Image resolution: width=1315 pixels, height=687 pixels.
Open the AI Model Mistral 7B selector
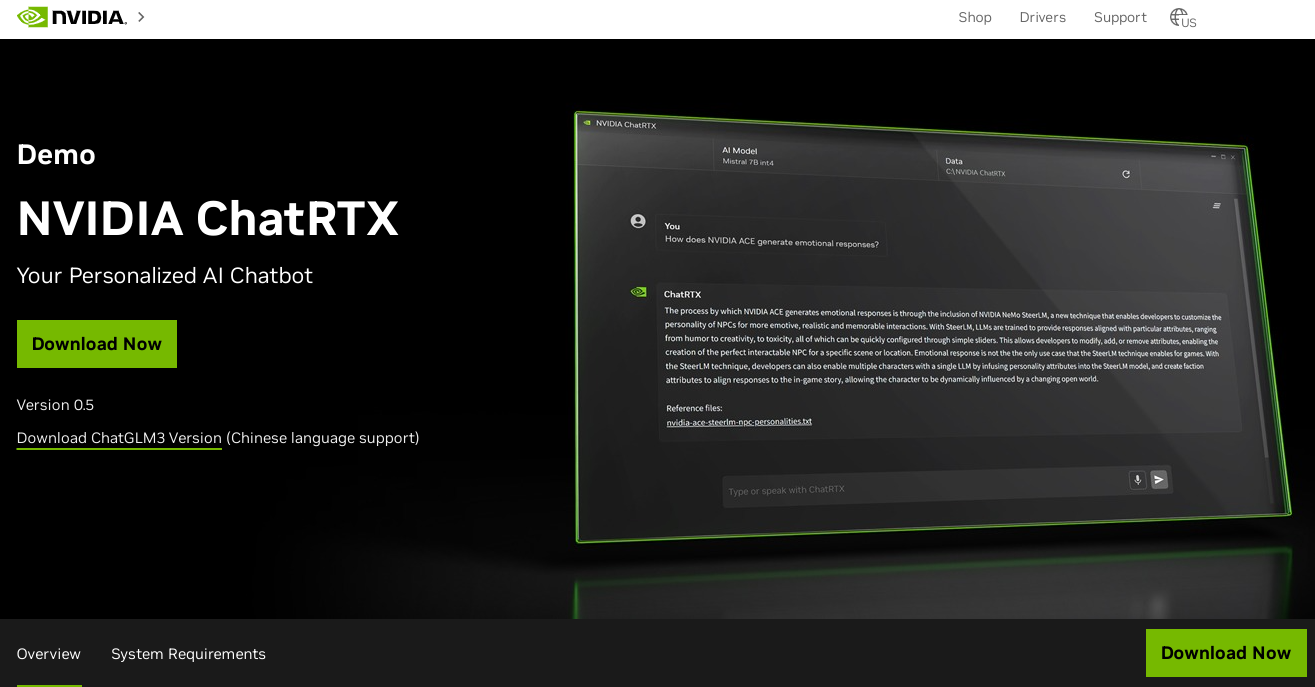coord(748,156)
